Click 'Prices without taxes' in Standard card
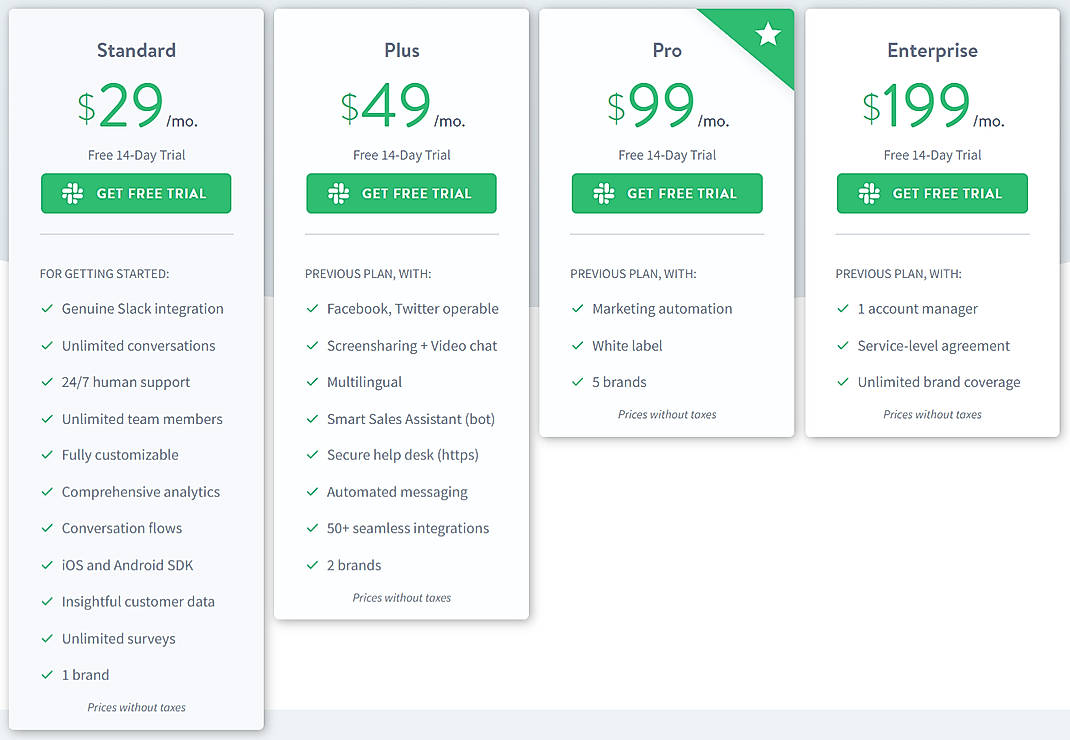Screen dimensions: 1070x740 click(x=136, y=707)
